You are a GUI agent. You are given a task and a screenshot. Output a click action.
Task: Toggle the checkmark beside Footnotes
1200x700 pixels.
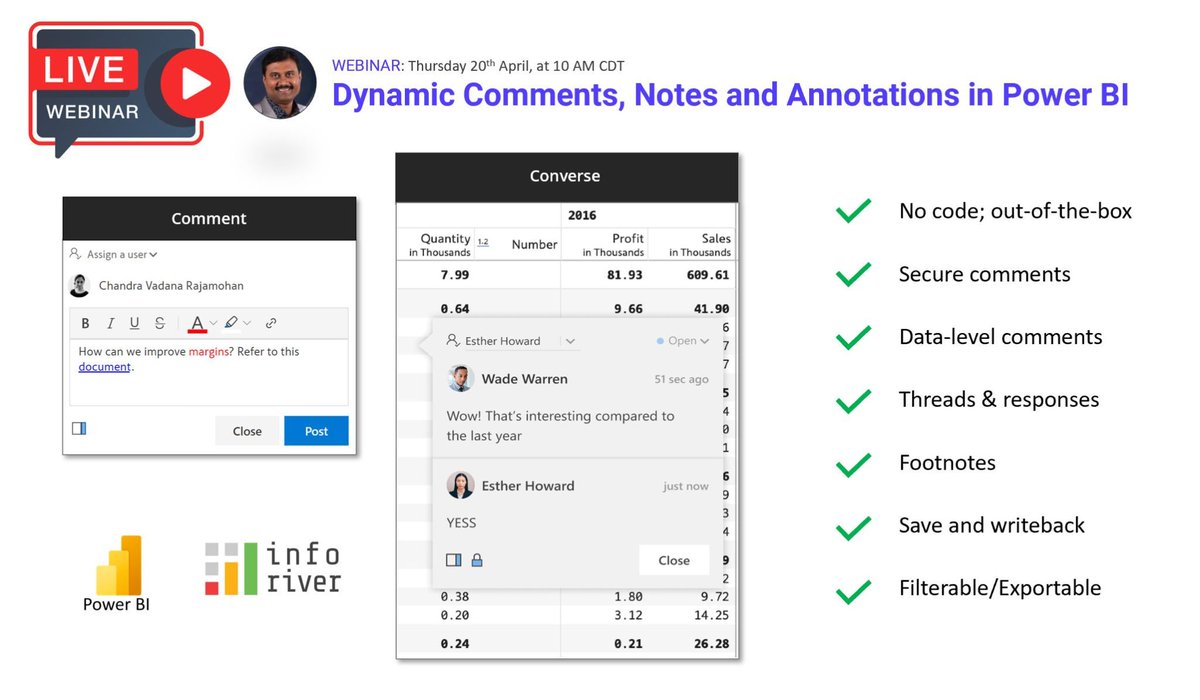click(x=853, y=462)
